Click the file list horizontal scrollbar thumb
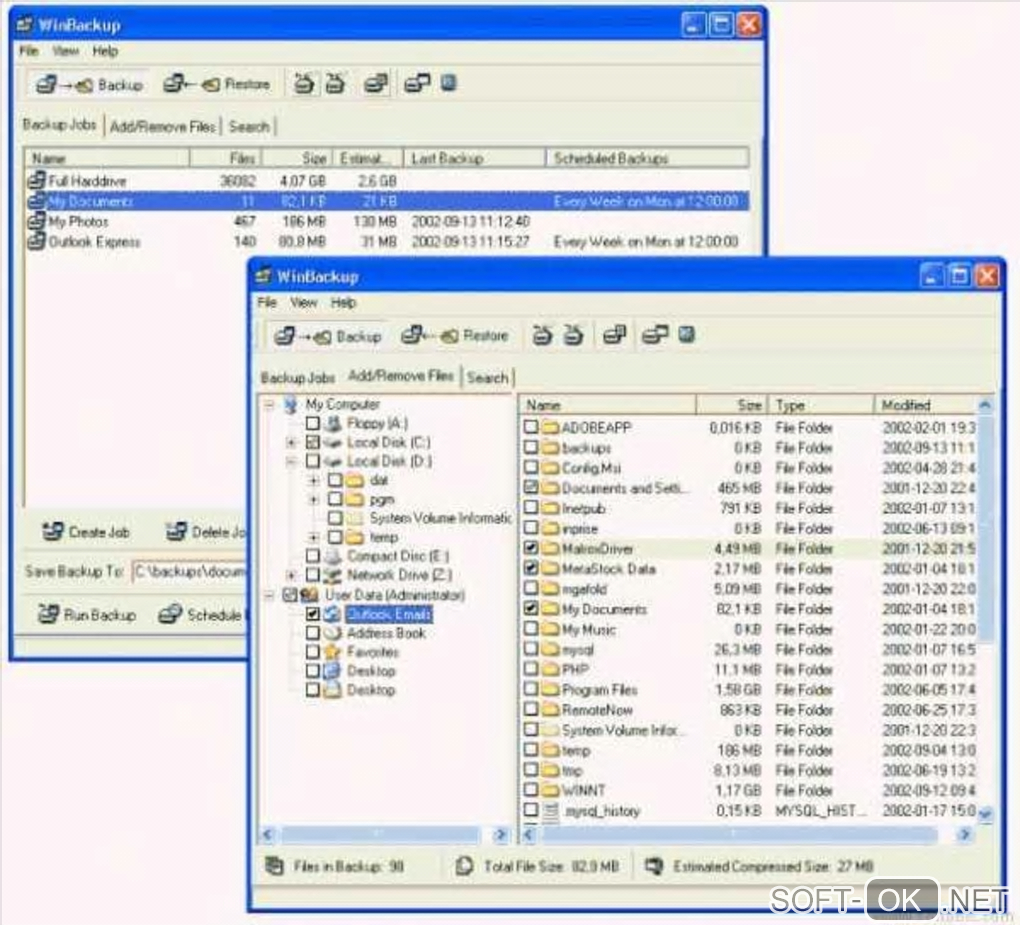 pos(738,833)
